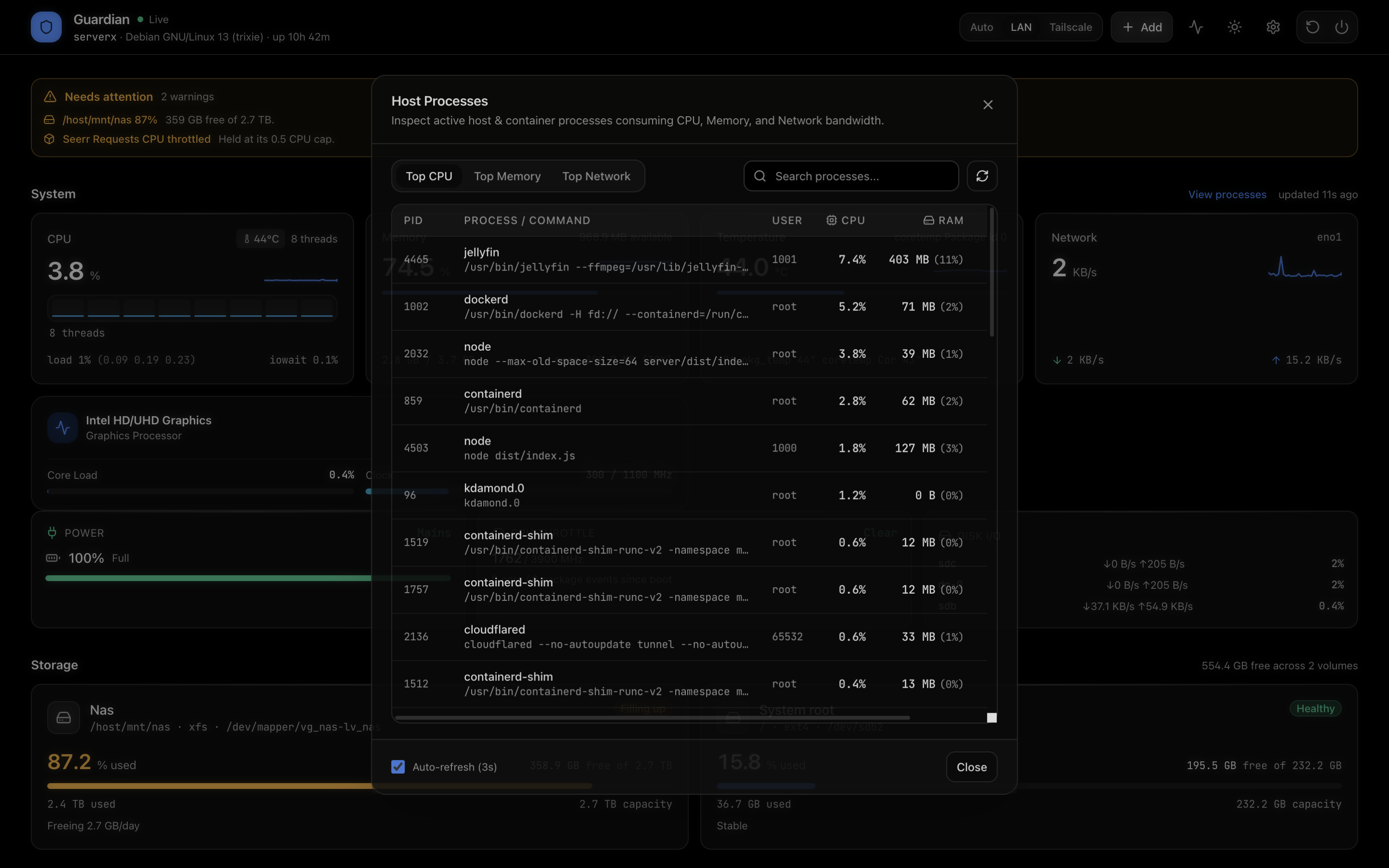Click the disk icon beside /host/mnt/nas 87%
Image resolution: width=1389 pixels, height=868 pixels.
pos(49,120)
